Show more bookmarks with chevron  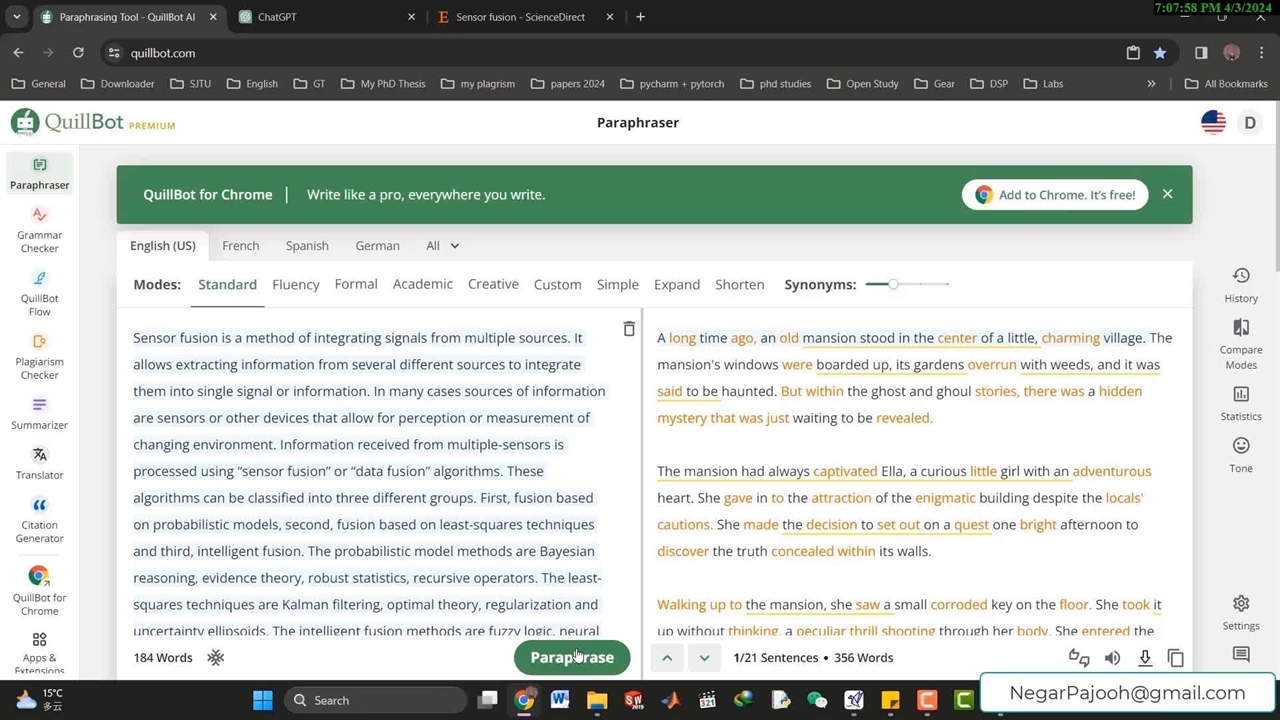pyautogui.click(x=1151, y=84)
